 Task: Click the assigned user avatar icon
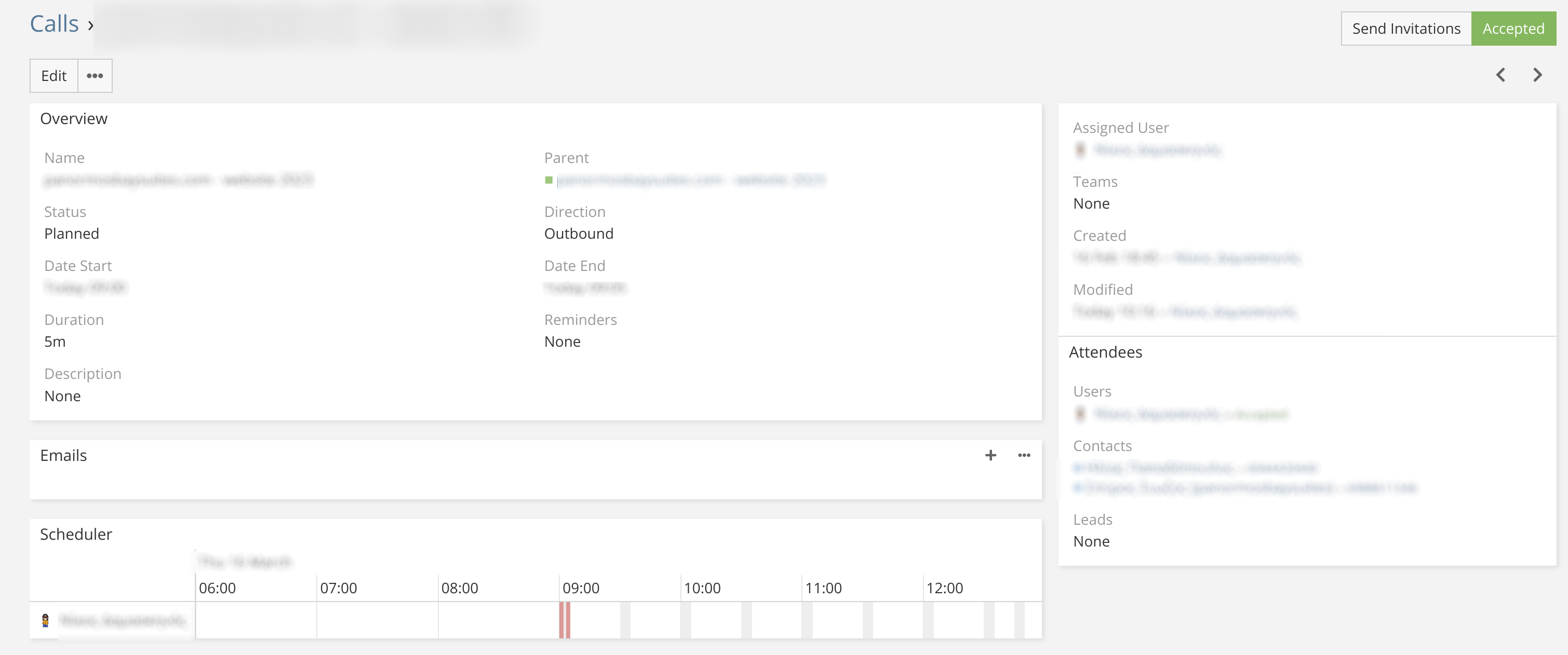(1080, 149)
